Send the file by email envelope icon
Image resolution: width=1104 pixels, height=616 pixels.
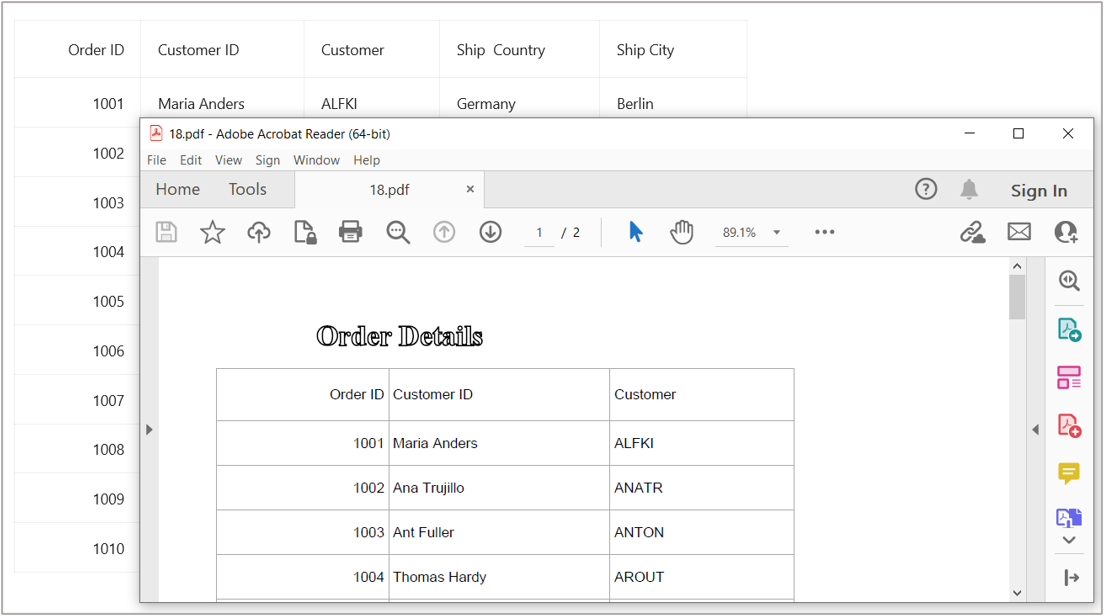tap(1019, 232)
